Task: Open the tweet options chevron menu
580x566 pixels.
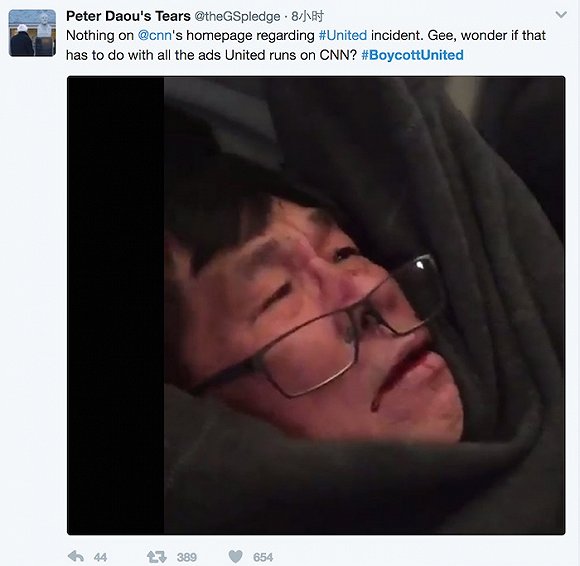Action: coord(561,15)
